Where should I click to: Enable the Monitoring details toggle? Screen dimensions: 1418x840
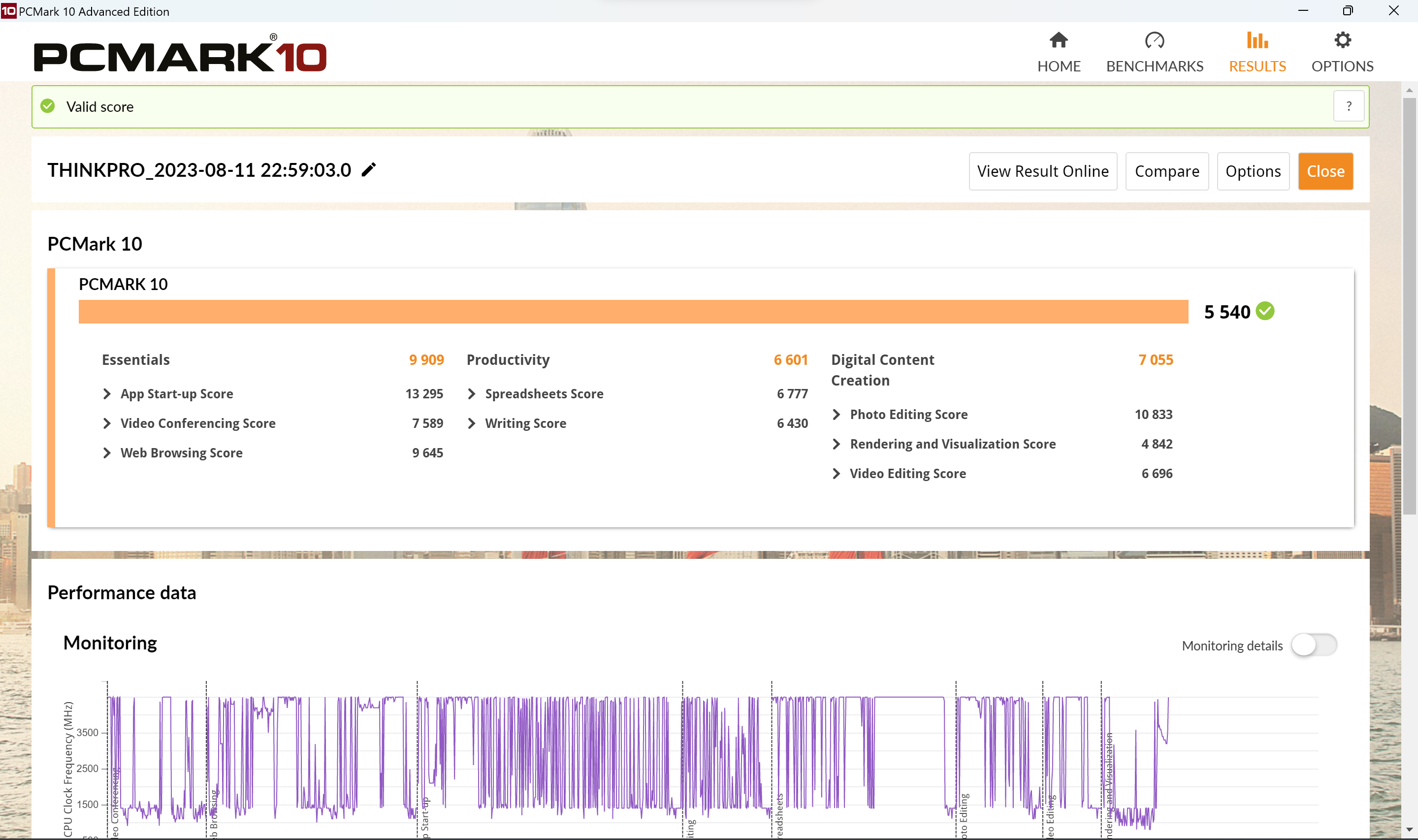1313,646
